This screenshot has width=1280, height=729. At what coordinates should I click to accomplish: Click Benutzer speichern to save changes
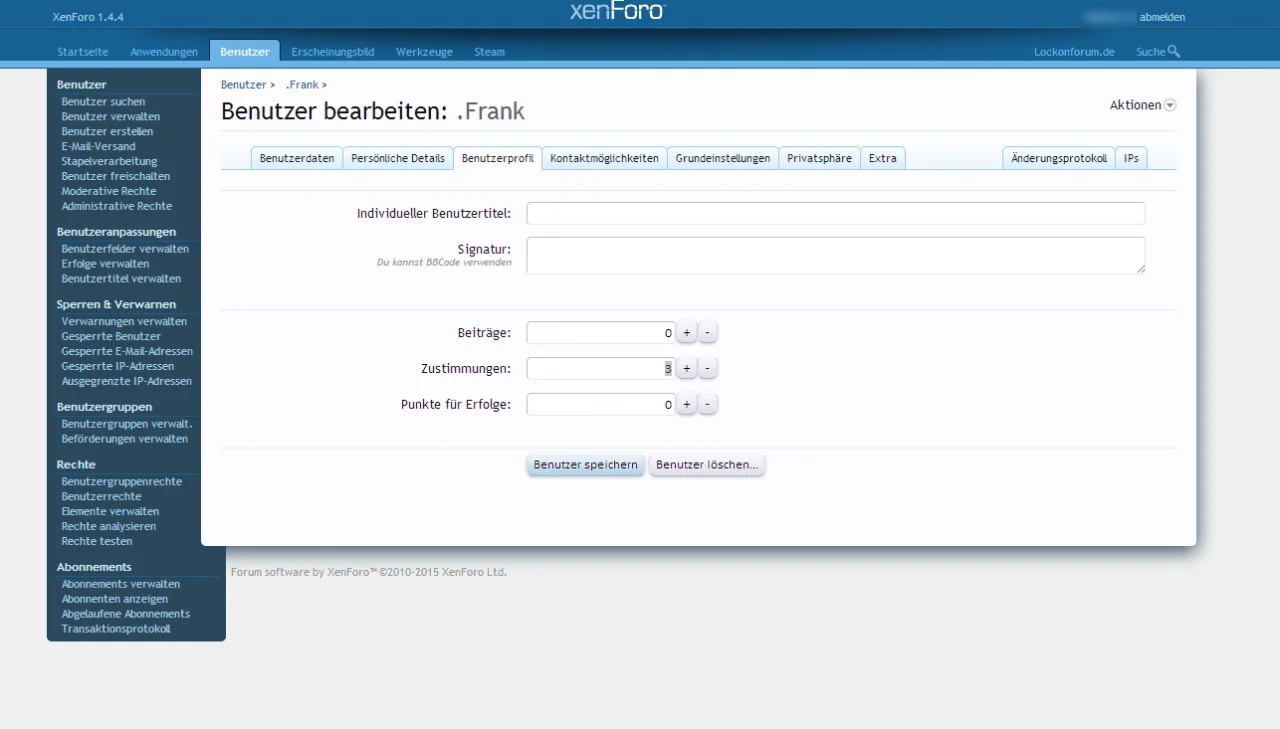coord(585,464)
